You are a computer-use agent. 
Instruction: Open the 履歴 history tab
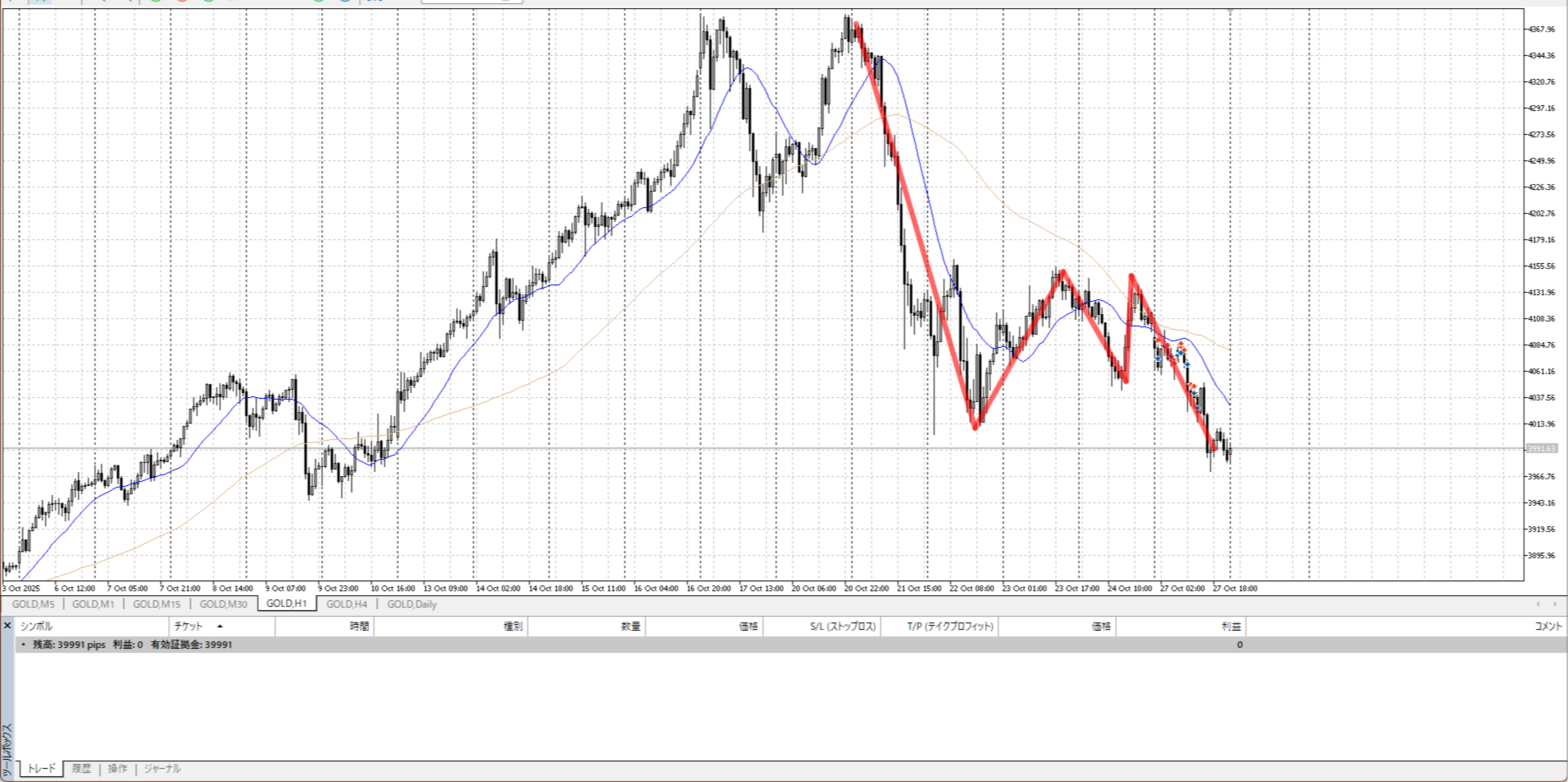[x=81, y=769]
